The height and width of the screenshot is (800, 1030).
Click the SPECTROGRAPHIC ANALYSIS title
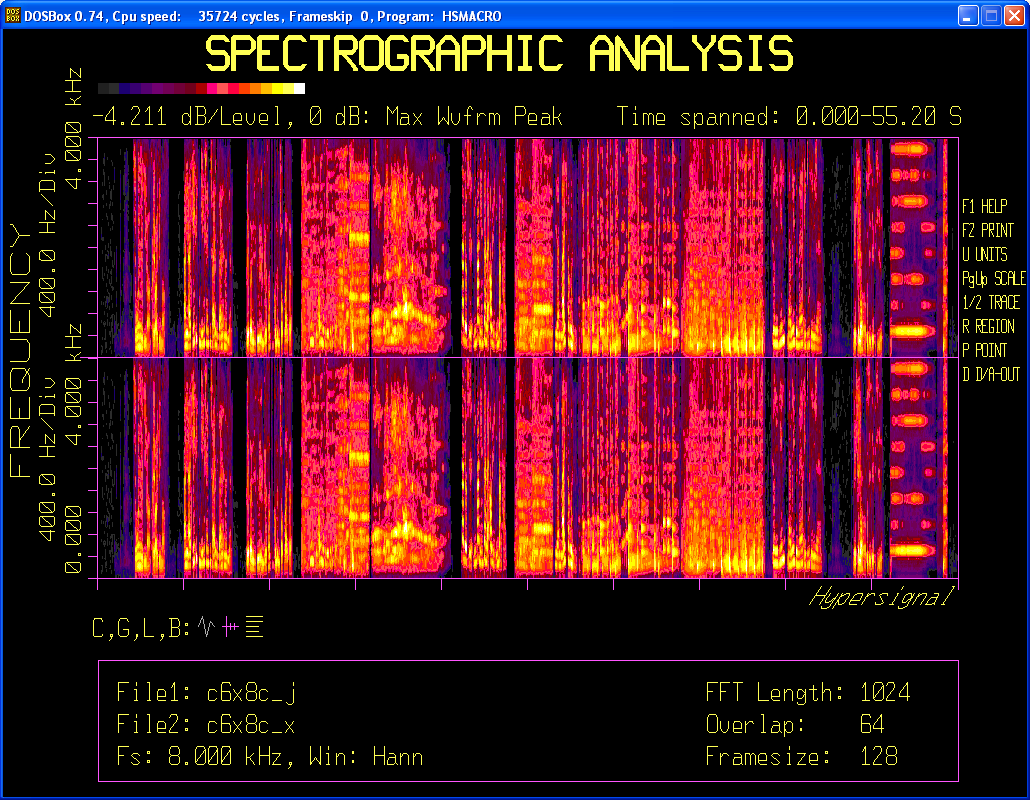(x=499, y=54)
